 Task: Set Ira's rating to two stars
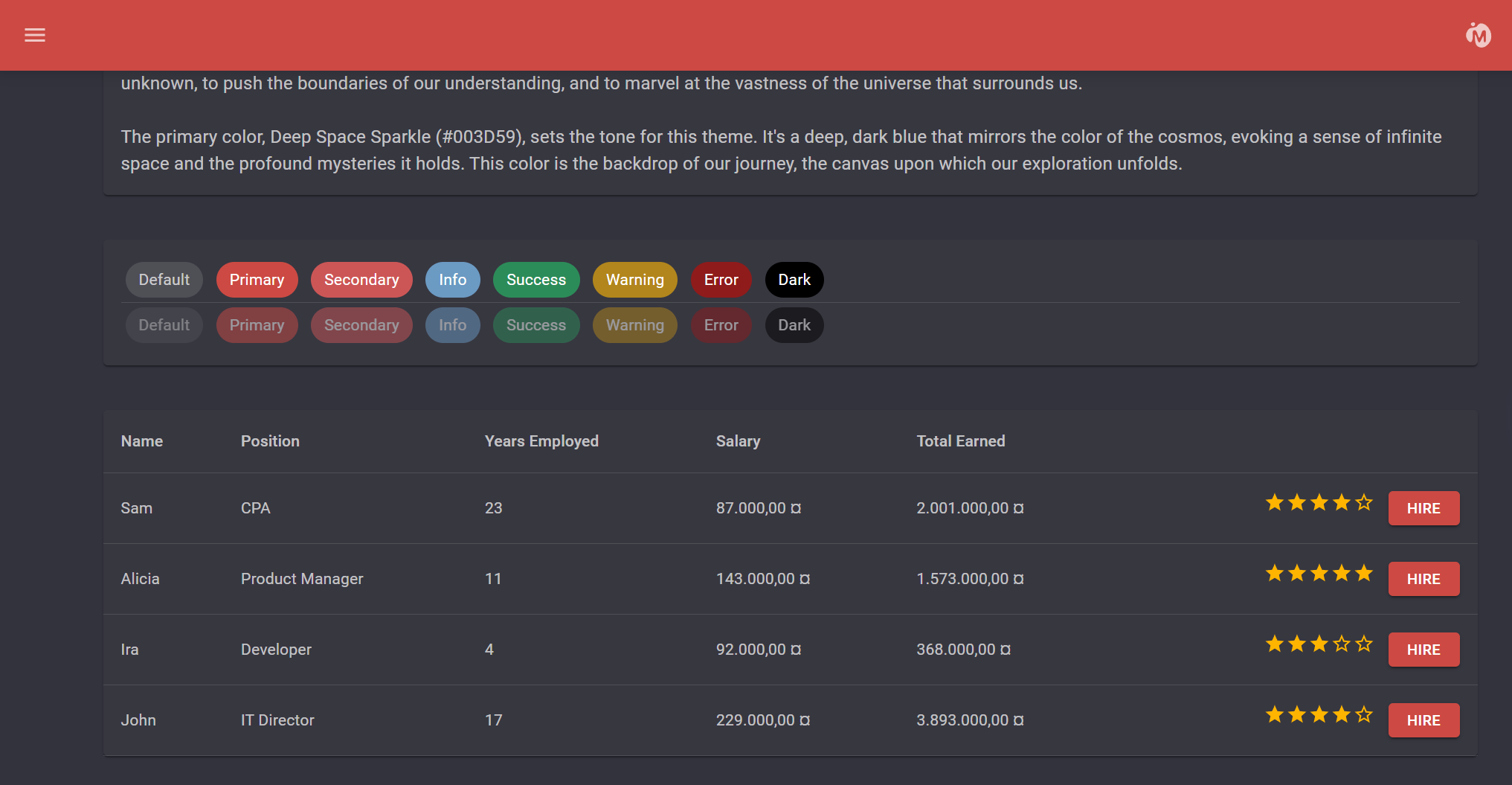tap(1297, 644)
